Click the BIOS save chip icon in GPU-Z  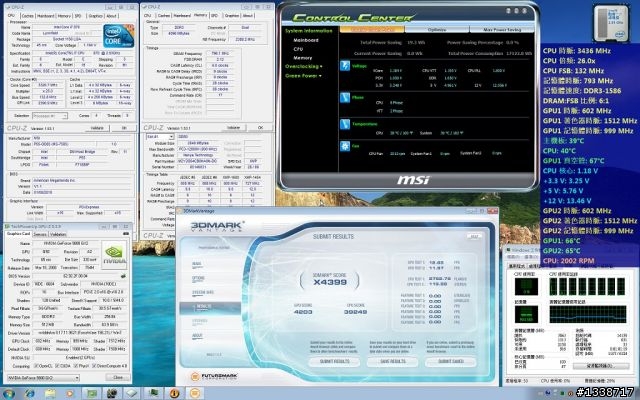coord(123,276)
